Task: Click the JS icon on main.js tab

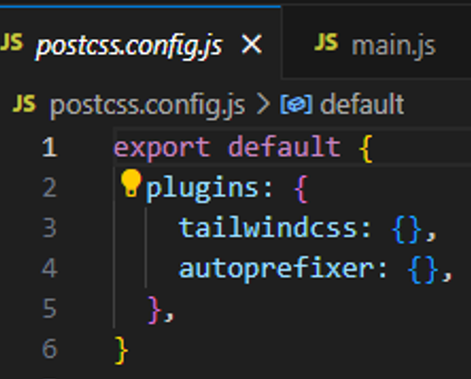Action: tap(326, 42)
